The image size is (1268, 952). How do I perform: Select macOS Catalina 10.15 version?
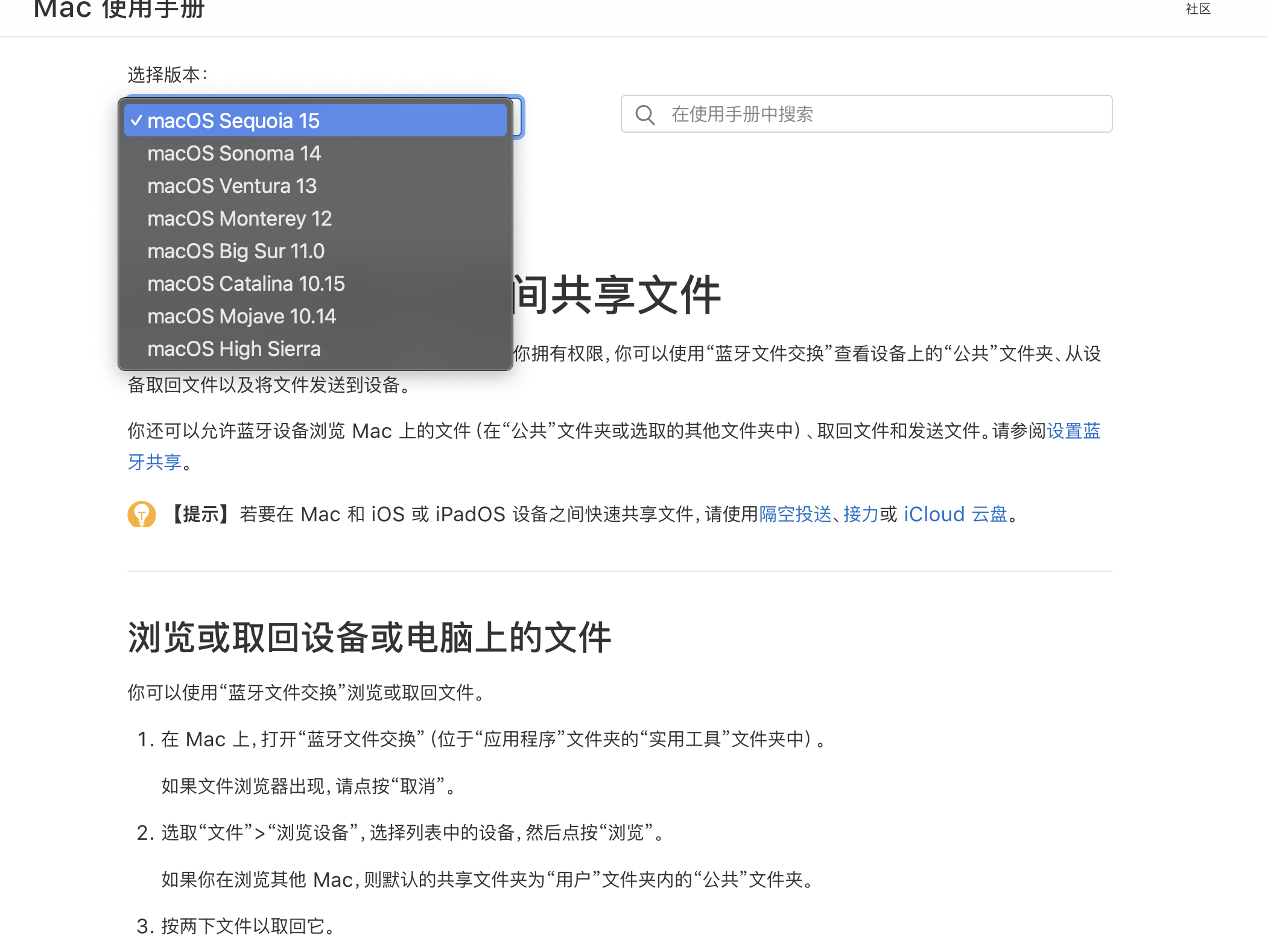(x=246, y=284)
